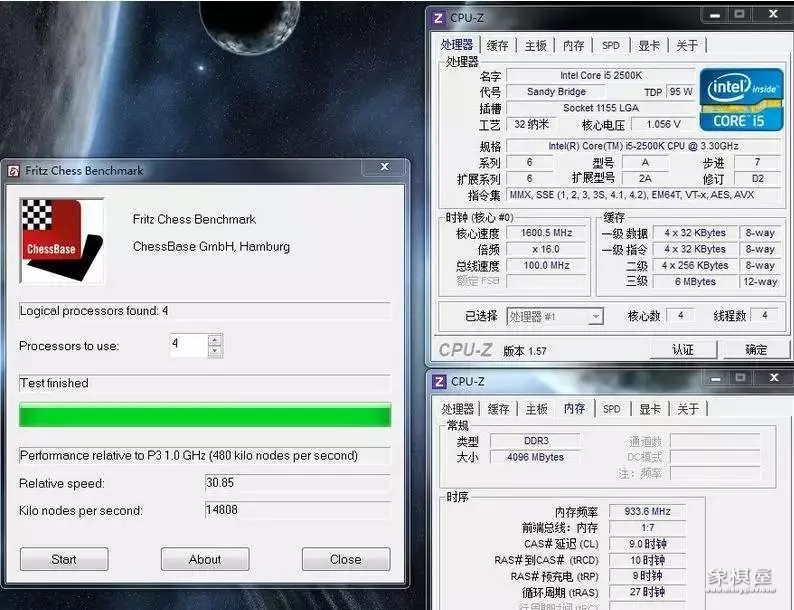Open the 显卡 tab in upper CPU-Z window
This screenshot has height=610, width=794.
coord(649,46)
